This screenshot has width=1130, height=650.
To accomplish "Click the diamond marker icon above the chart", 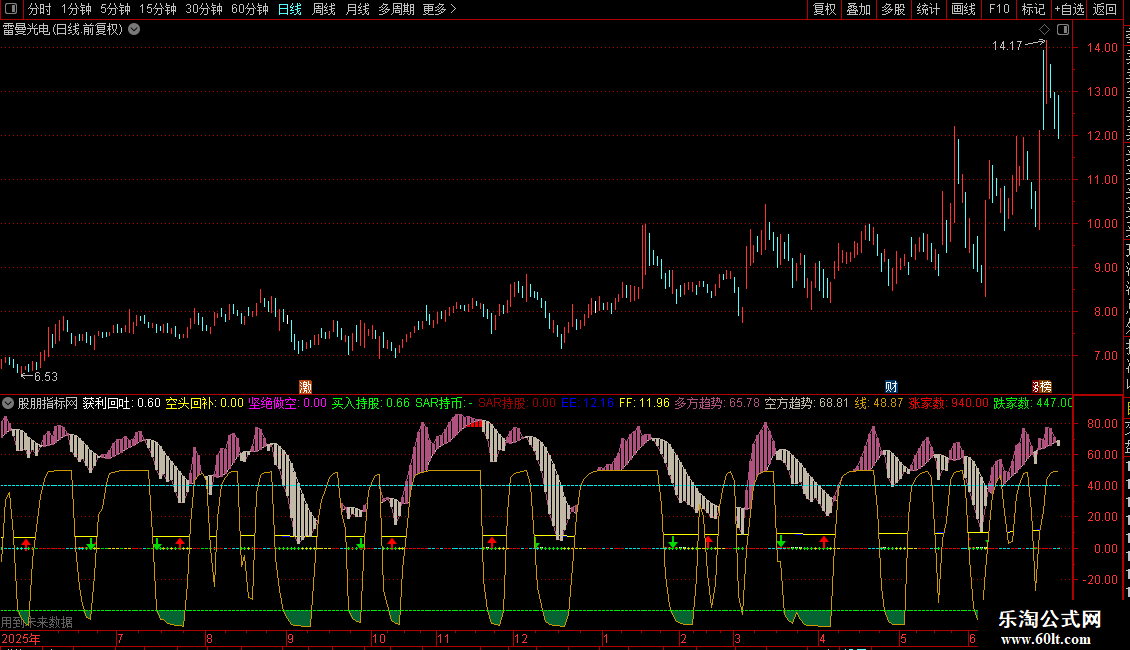I will tap(1044, 30).
